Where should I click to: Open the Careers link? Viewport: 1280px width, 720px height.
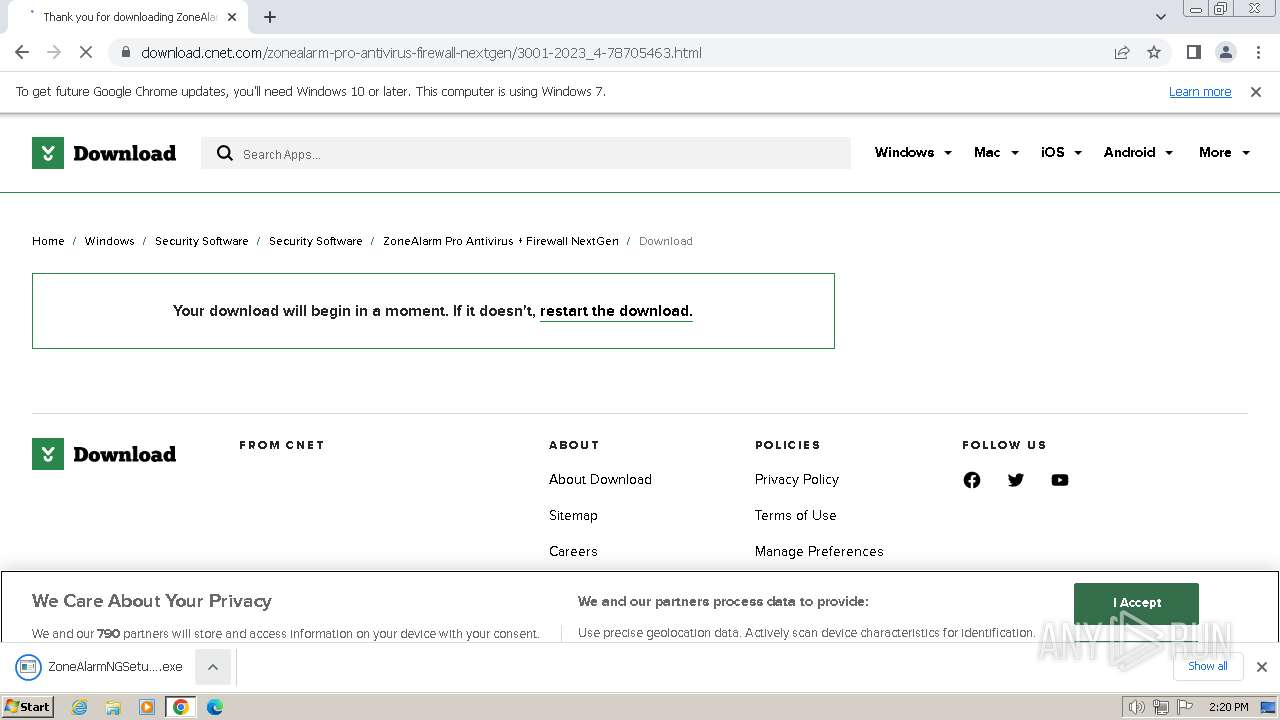pos(573,551)
